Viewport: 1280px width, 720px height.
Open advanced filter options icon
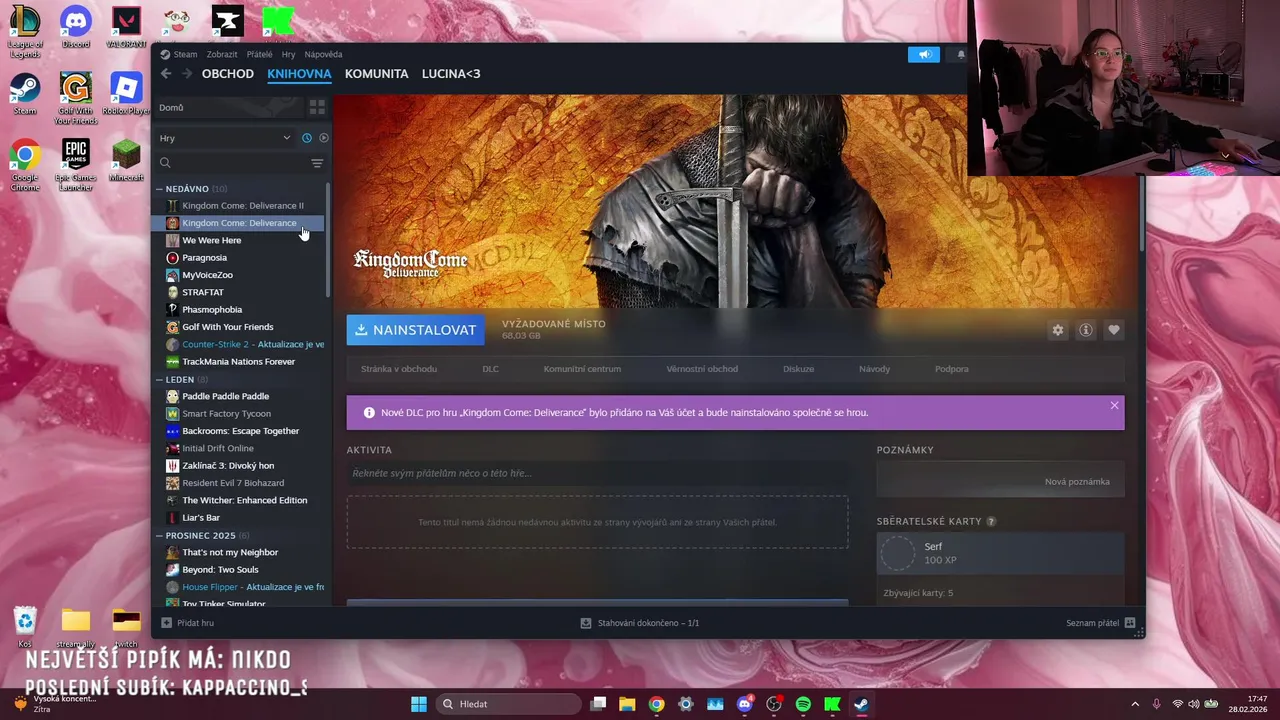click(317, 163)
